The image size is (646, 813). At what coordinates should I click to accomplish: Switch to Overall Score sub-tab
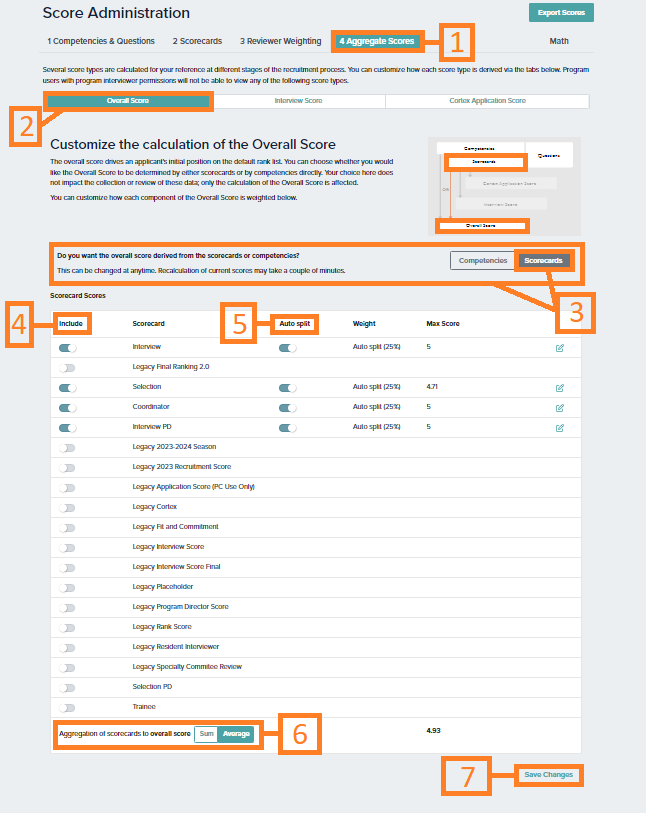tap(128, 101)
